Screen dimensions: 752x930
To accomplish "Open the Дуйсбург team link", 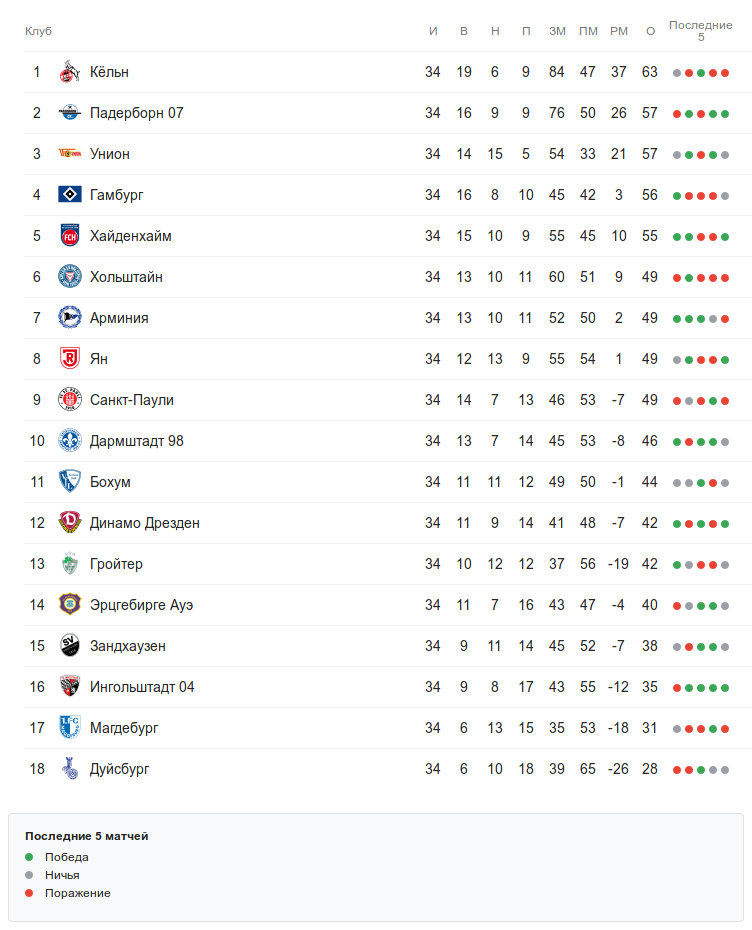I will 119,769.
